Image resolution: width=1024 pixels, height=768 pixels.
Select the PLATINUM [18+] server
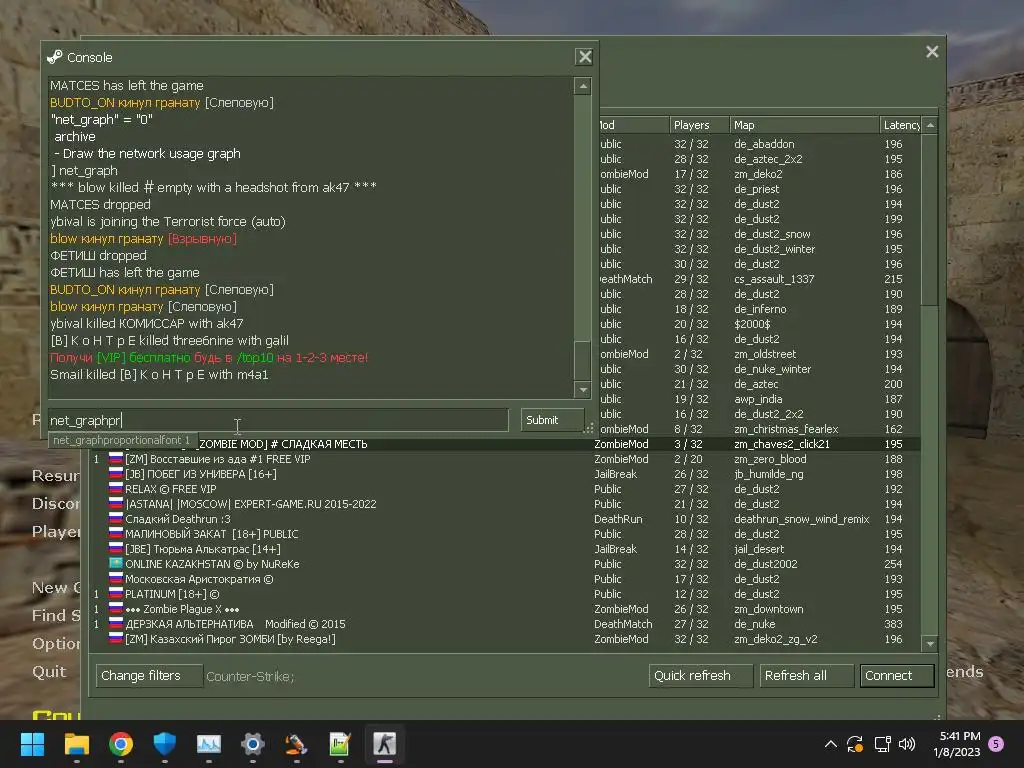pos(506,594)
